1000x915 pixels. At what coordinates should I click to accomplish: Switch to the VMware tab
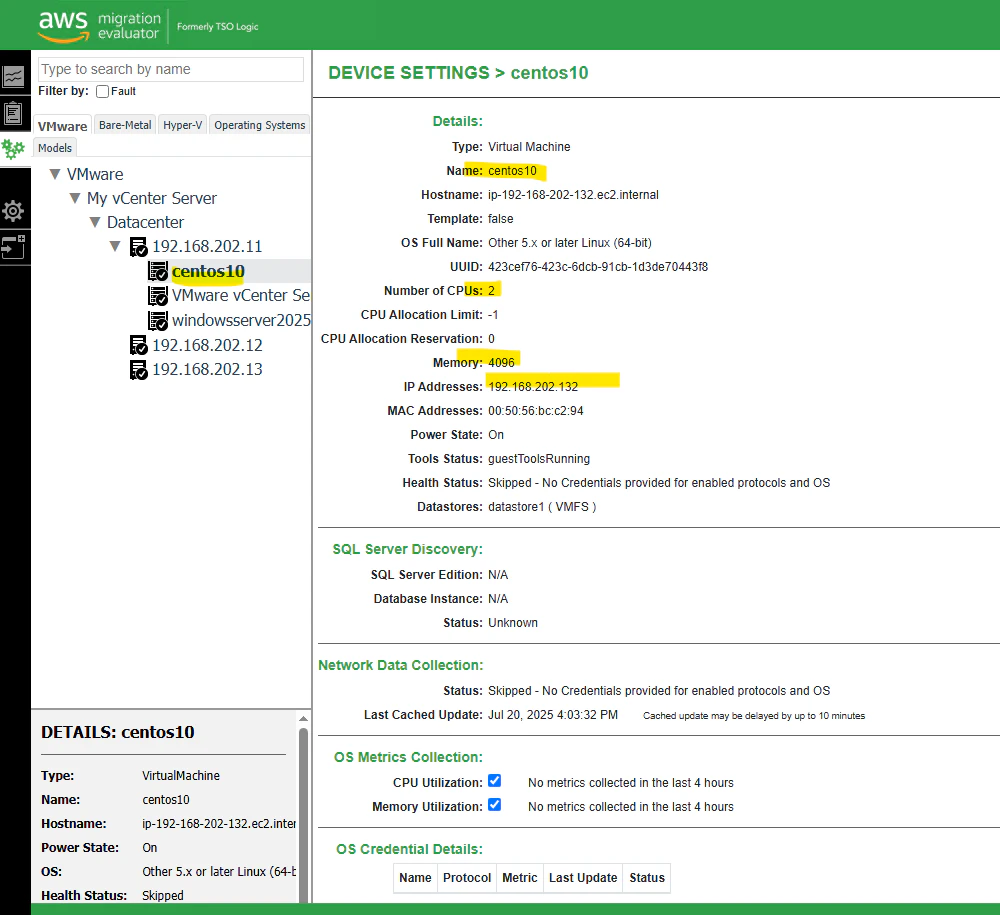[x=62, y=126]
